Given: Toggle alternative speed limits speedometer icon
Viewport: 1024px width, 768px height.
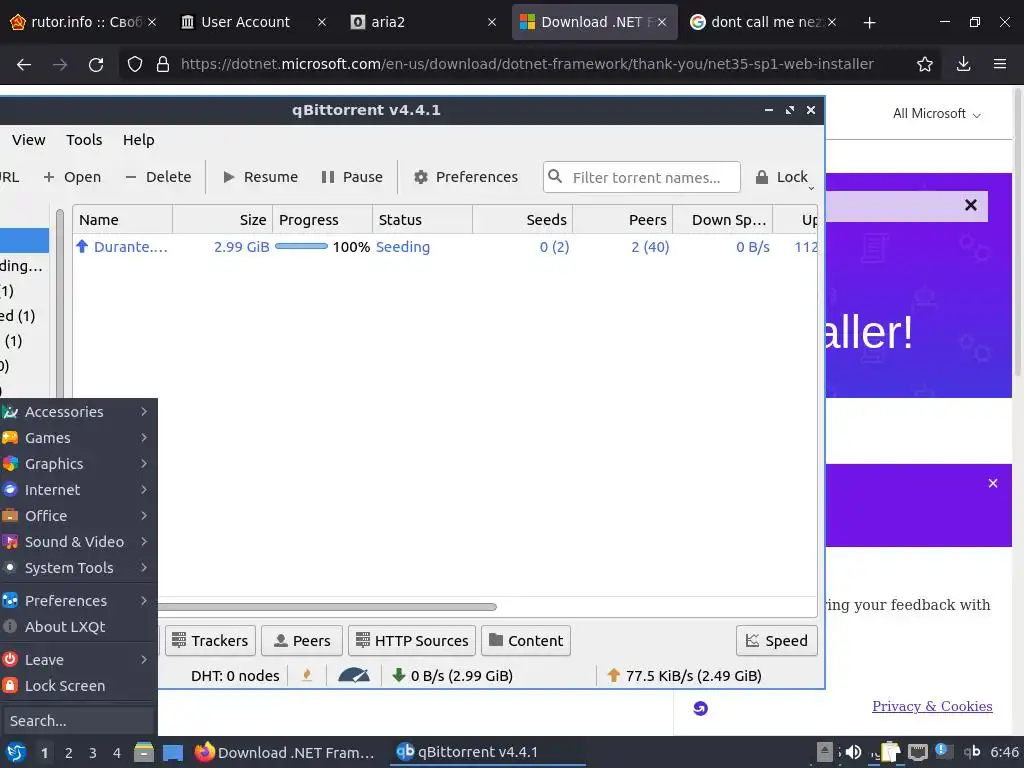Looking at the screenshot, I should pos(354,675).
